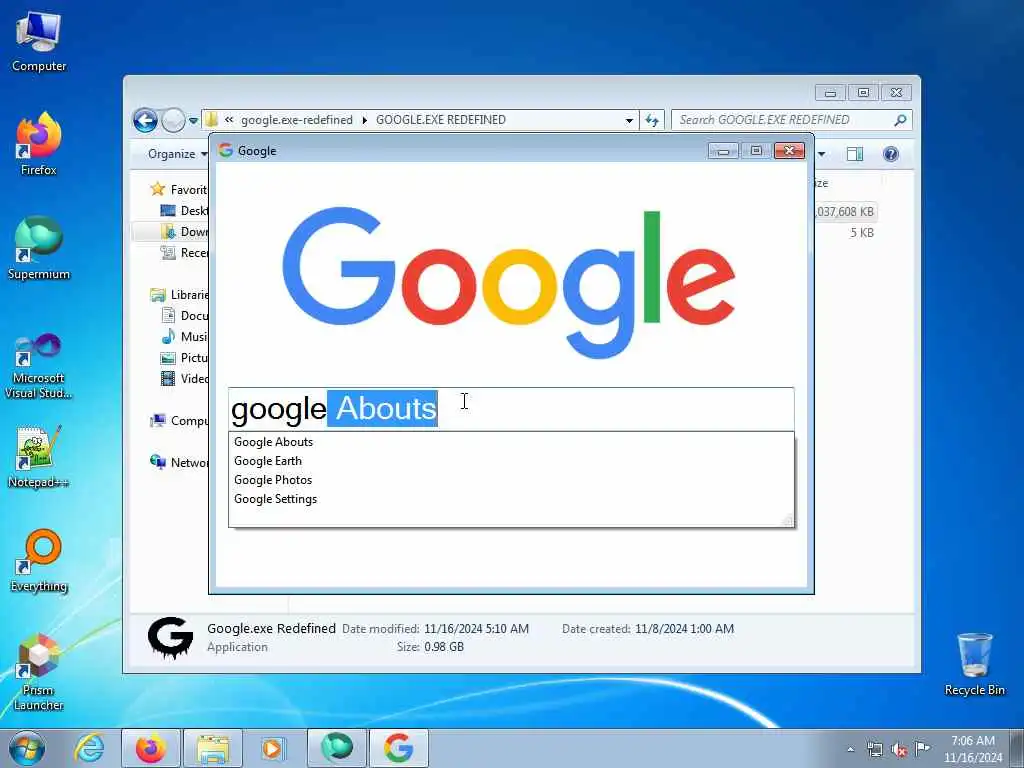
Task: Show hidden tray icons arrow
Action: coord(850,750)
